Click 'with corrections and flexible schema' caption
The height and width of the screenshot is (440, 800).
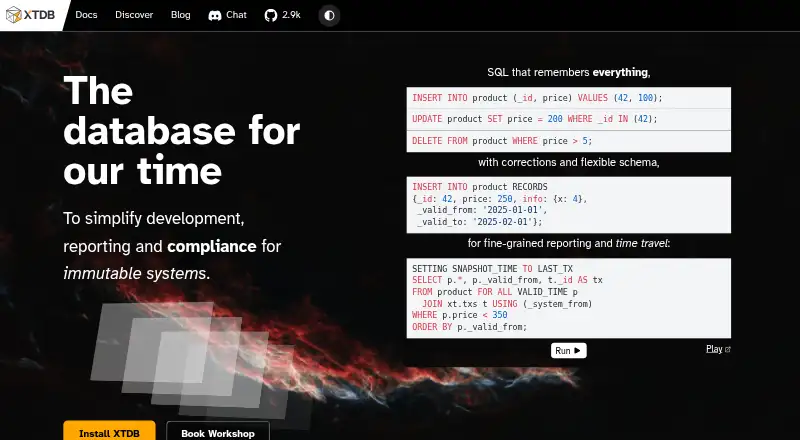568,162
